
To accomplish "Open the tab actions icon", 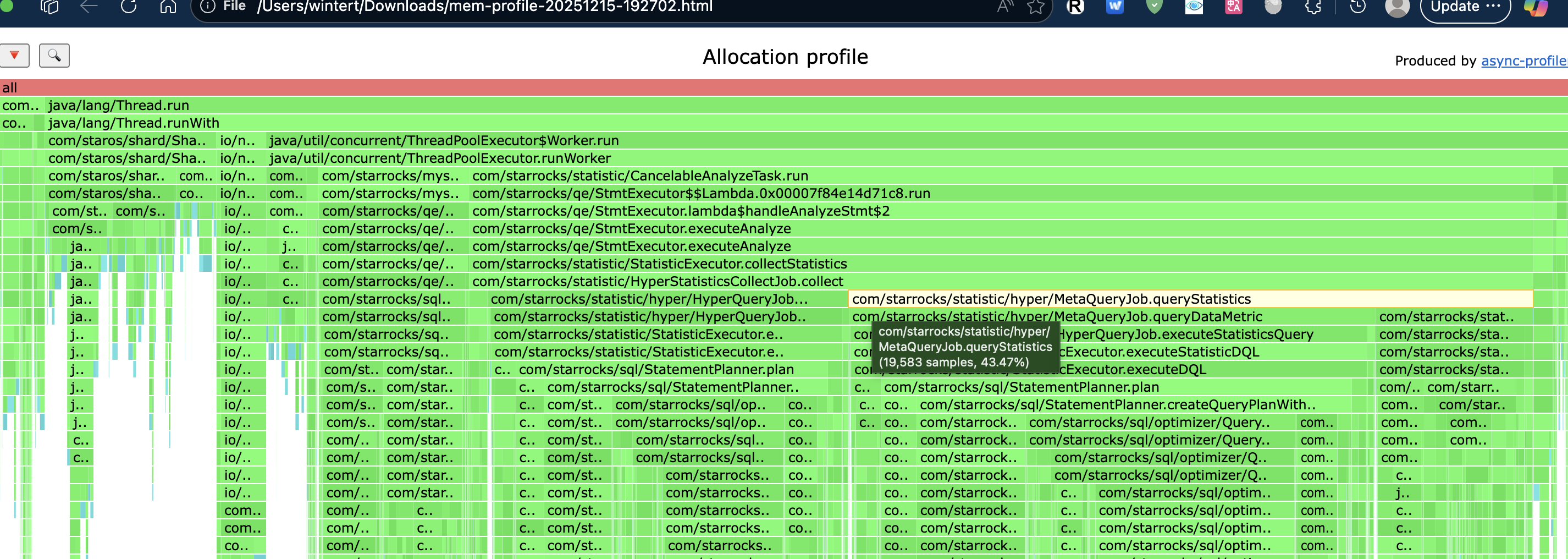I will 49,7.
